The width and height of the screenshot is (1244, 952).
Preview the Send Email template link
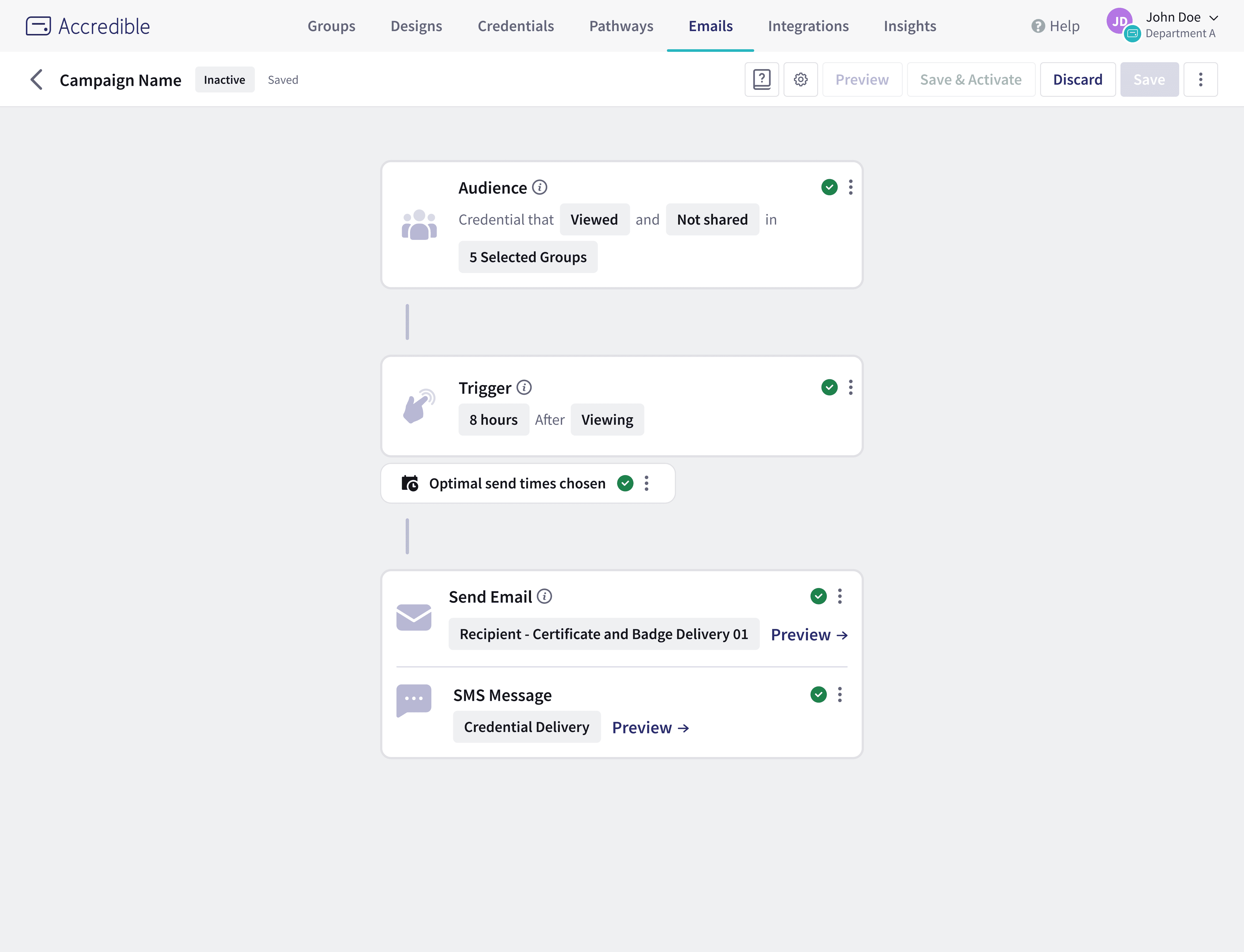(x=809, y=635)
